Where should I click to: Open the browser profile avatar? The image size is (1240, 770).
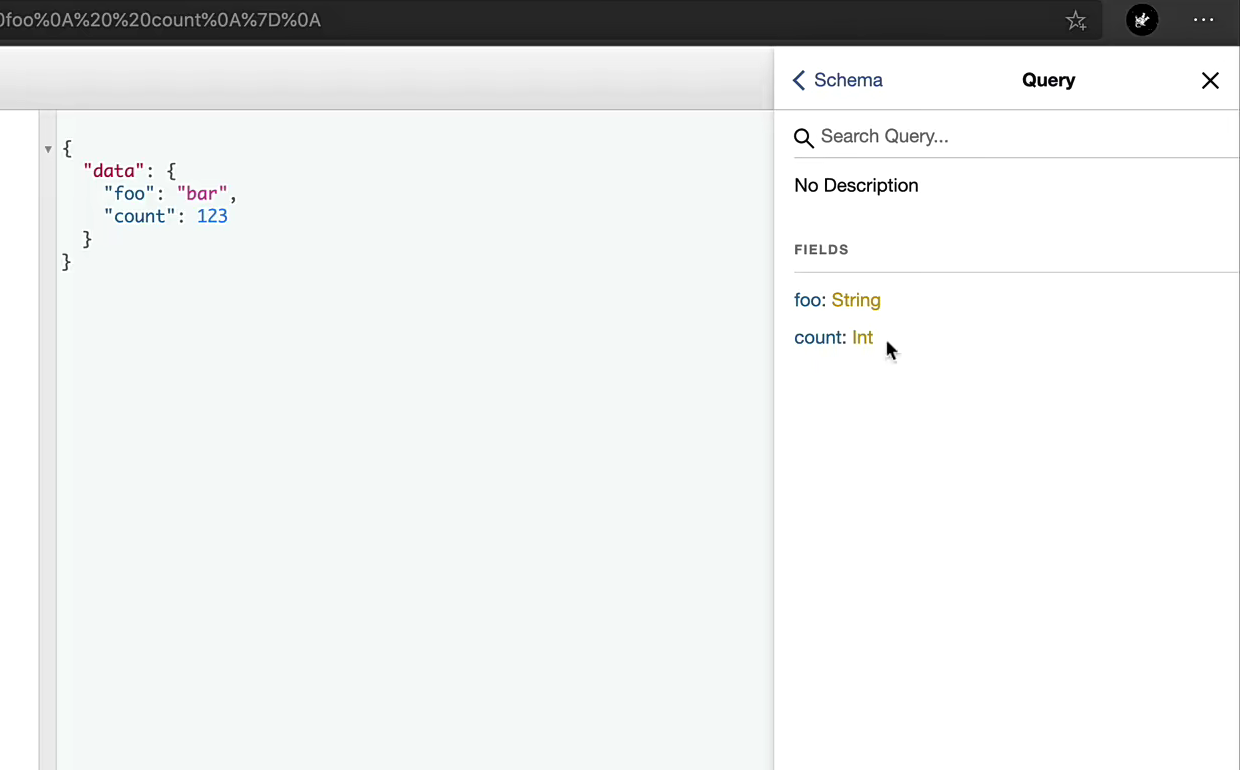(x=1142, y=20)
